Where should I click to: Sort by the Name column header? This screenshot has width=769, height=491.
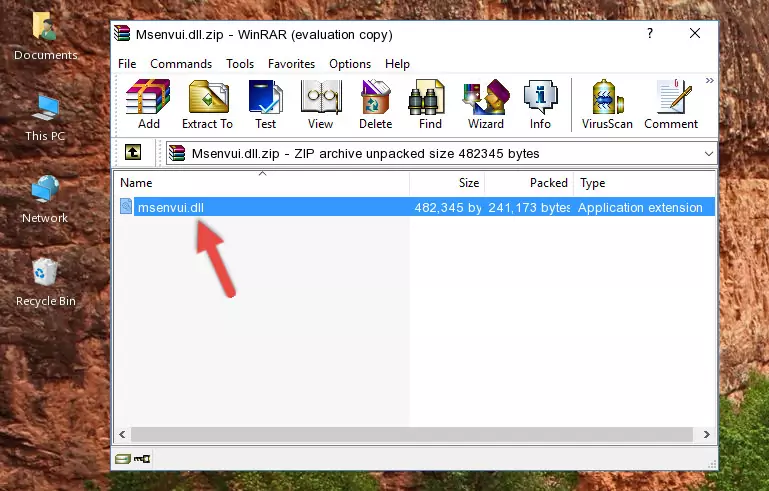pos(262,183)
